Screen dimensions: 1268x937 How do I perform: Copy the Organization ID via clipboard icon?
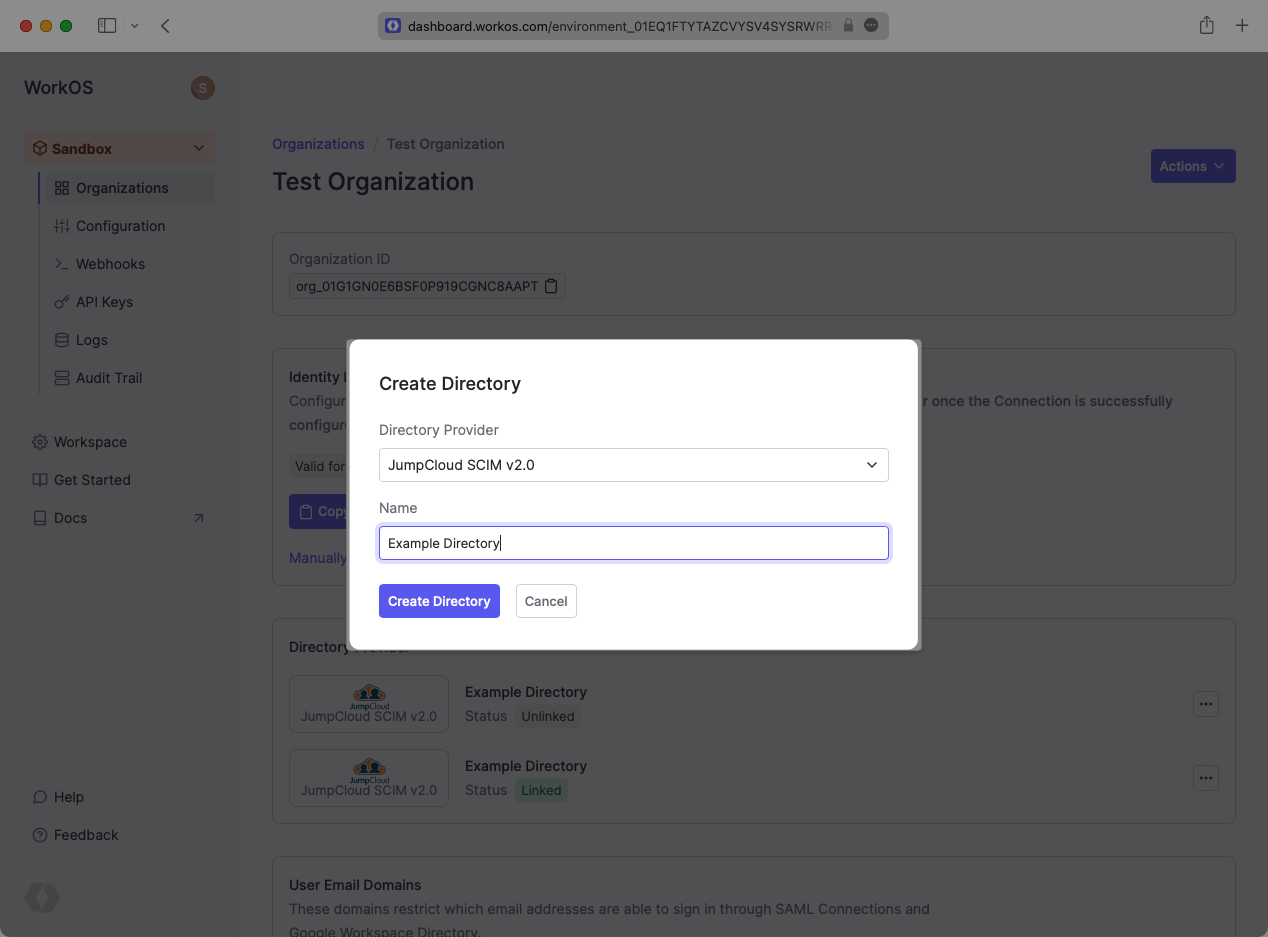(551, 287)
